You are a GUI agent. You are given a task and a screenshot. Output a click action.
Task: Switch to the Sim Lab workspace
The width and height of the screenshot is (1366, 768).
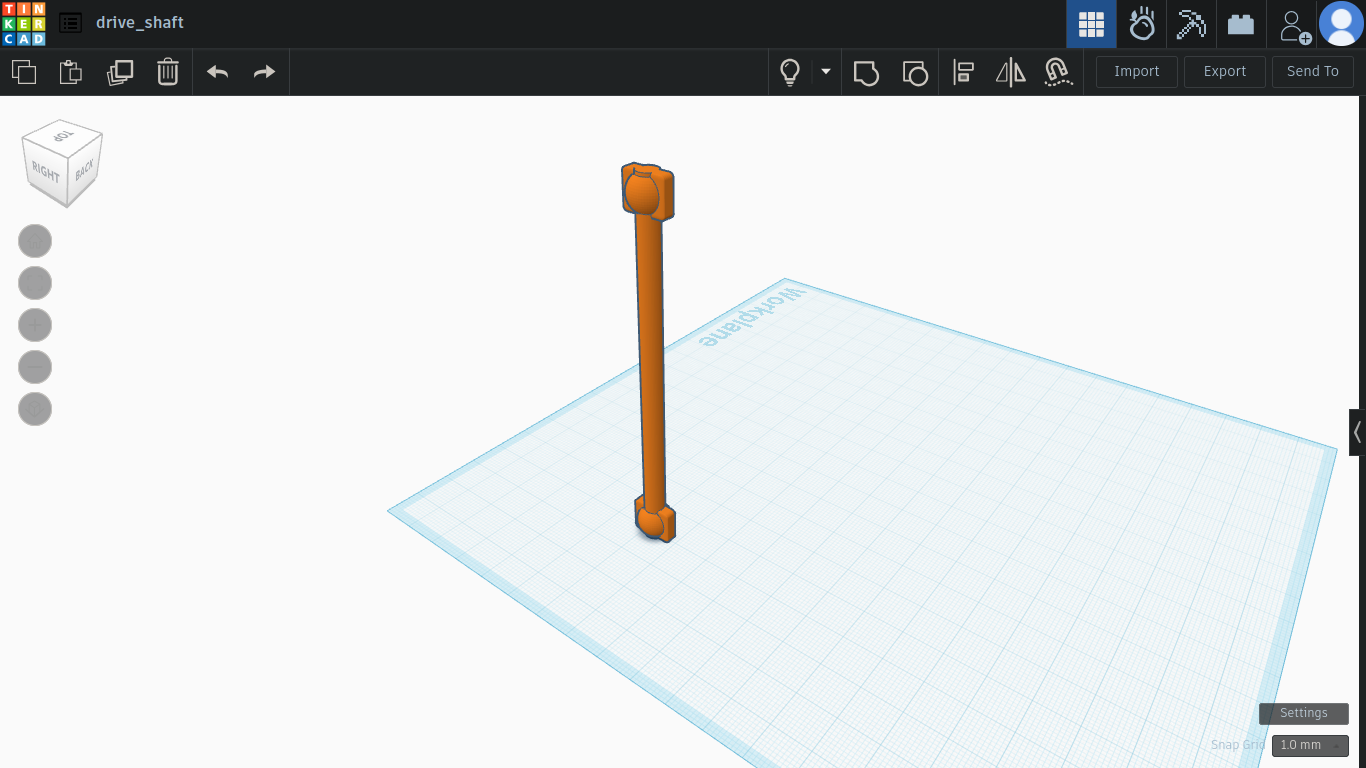[x=1142, y=24]
